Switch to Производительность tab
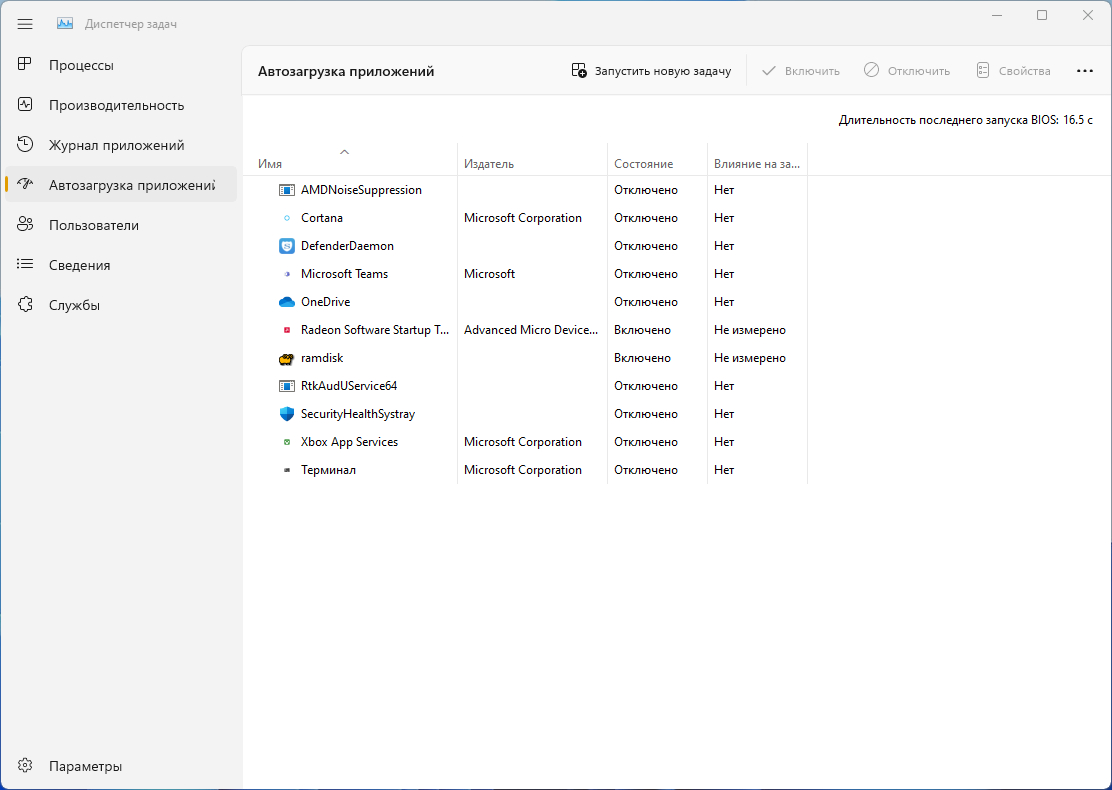 point(121,105)
